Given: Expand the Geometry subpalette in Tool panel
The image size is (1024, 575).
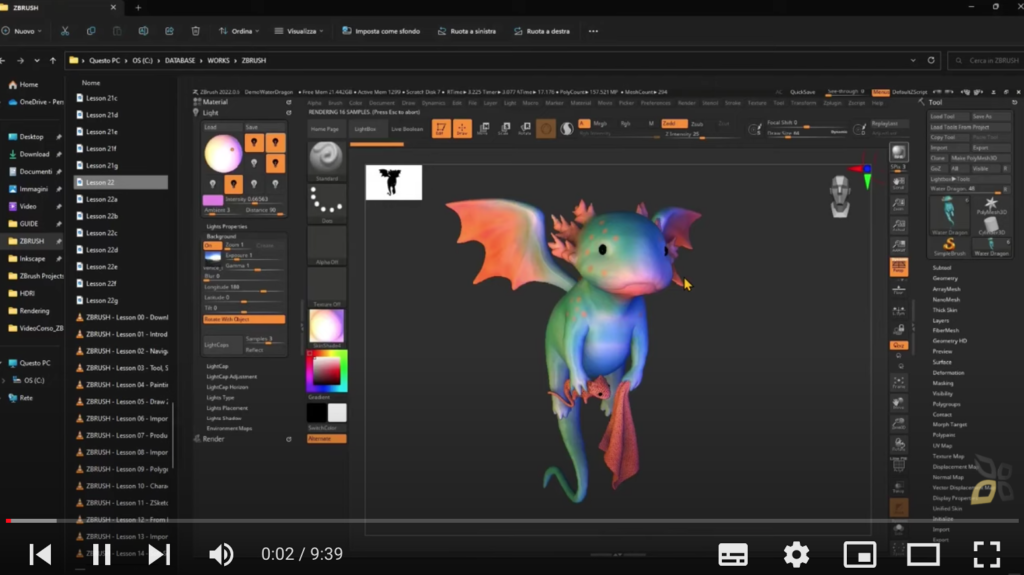Looking at the screenshot, I should (x=945, y=278).
